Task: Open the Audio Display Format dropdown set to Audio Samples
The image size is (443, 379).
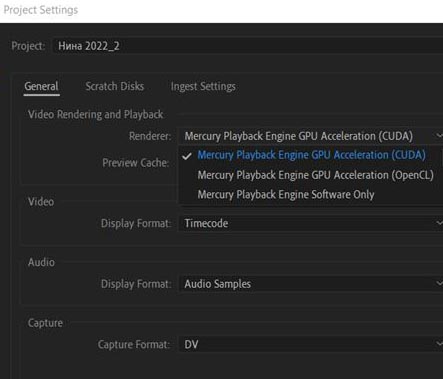Action: tap(311, 284)
